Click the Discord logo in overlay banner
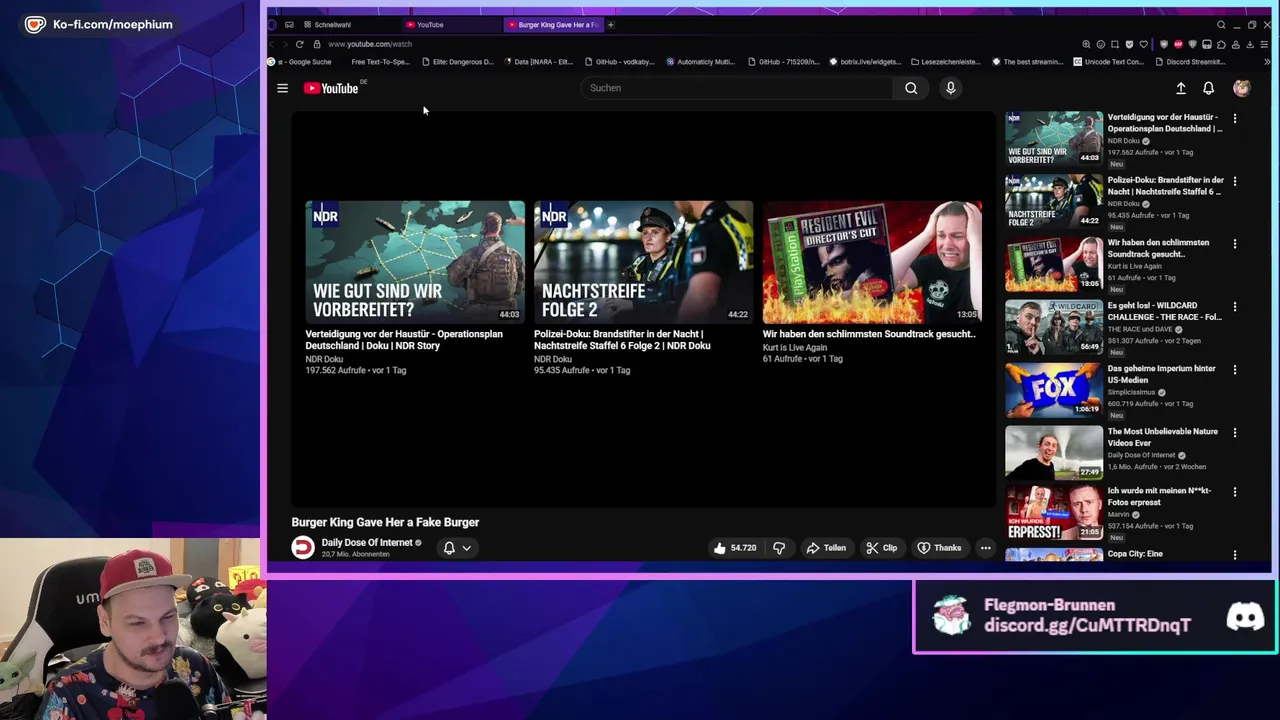The image size is (1280, 720). 1245,616
